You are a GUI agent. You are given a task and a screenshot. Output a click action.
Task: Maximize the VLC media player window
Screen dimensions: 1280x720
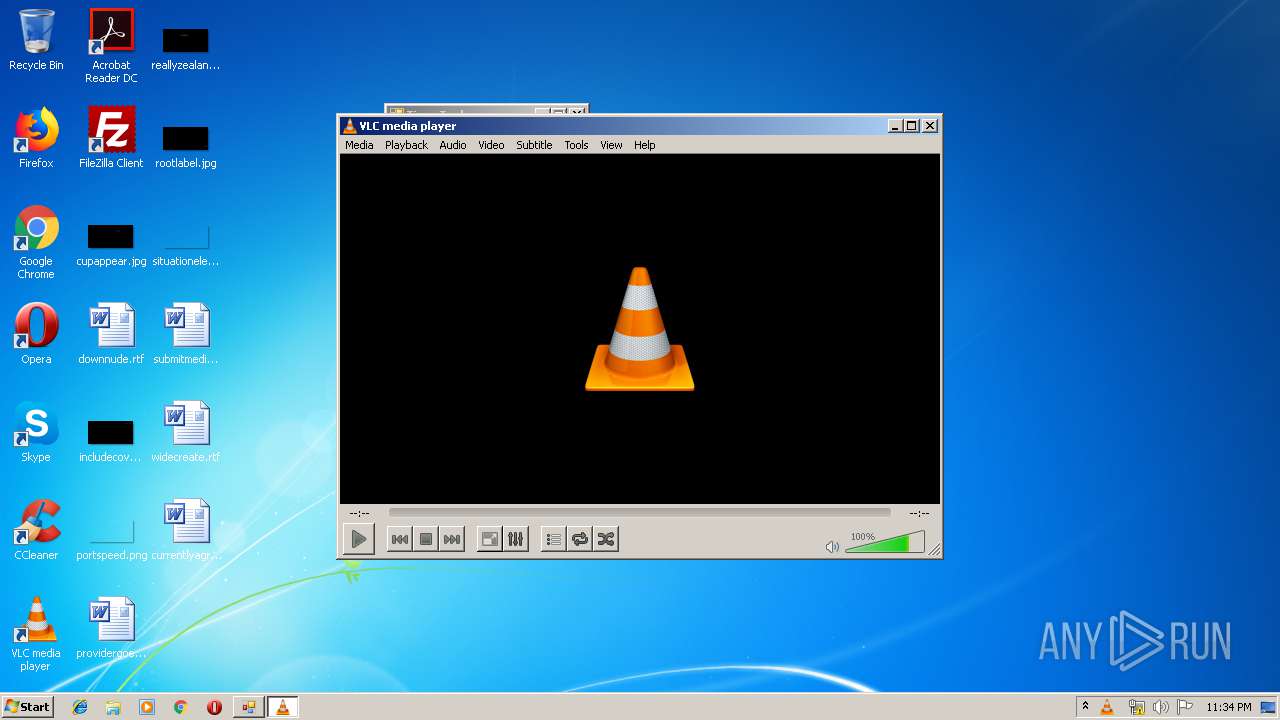[x=911, y=125]
